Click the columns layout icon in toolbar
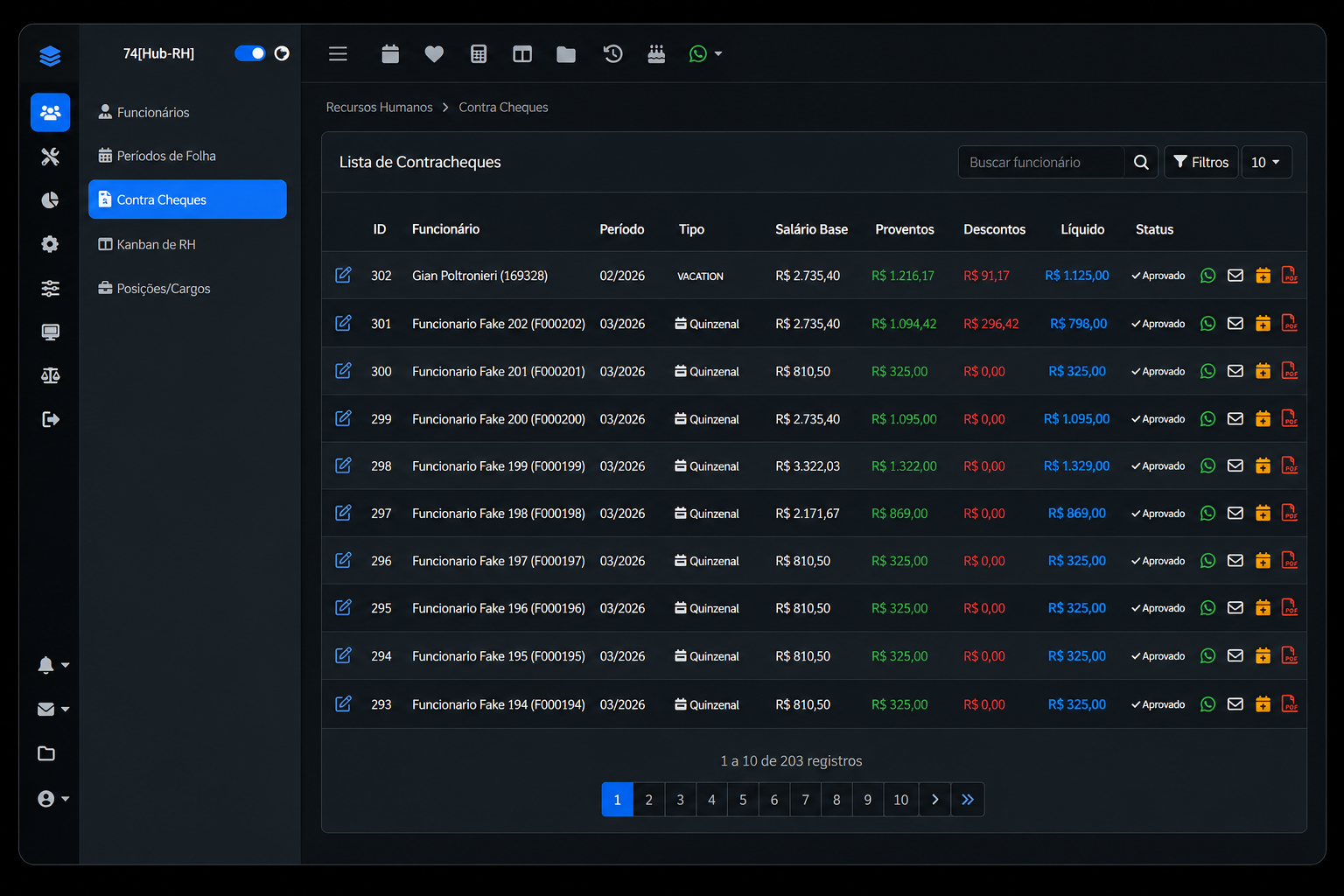Image resolution: width=1344 pixels, height=896 pixels. 522,54
